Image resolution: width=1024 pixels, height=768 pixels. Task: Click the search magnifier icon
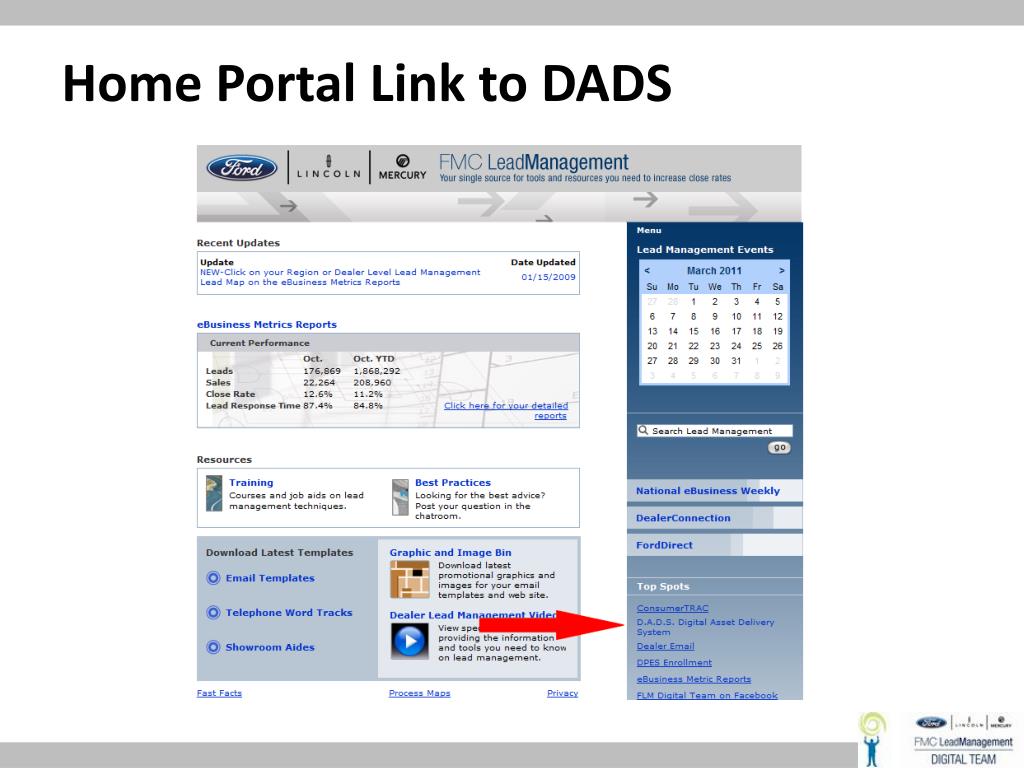point(643,430)
